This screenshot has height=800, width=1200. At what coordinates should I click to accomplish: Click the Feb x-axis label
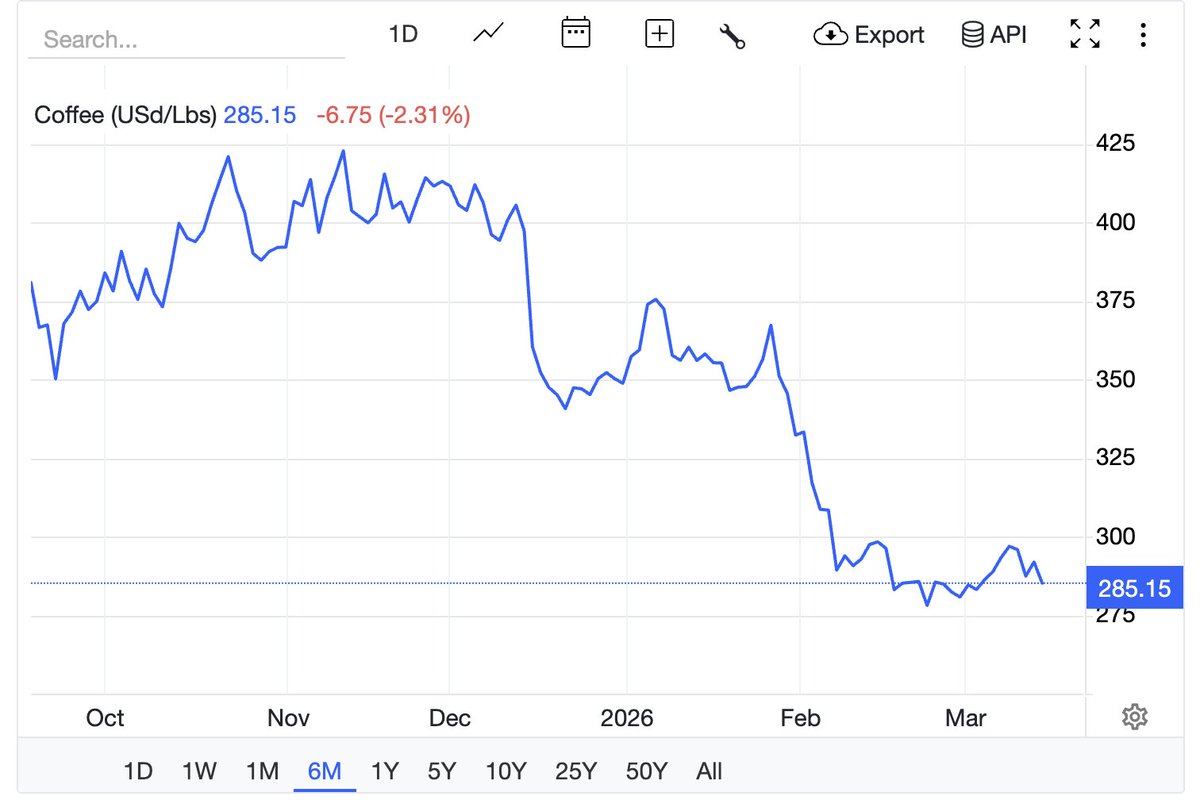pyautogui.click(x=800, y=718)
